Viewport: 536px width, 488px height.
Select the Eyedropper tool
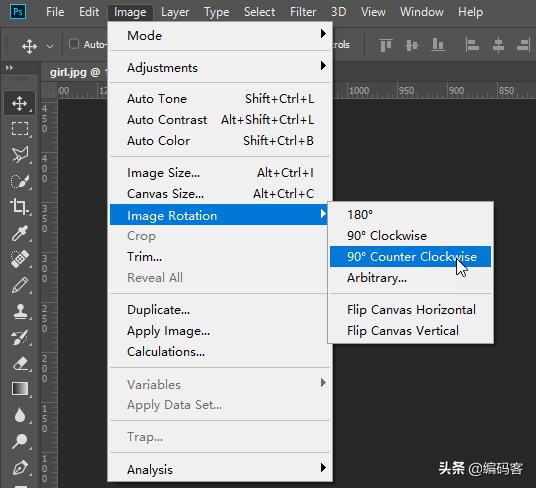[19, 233]
